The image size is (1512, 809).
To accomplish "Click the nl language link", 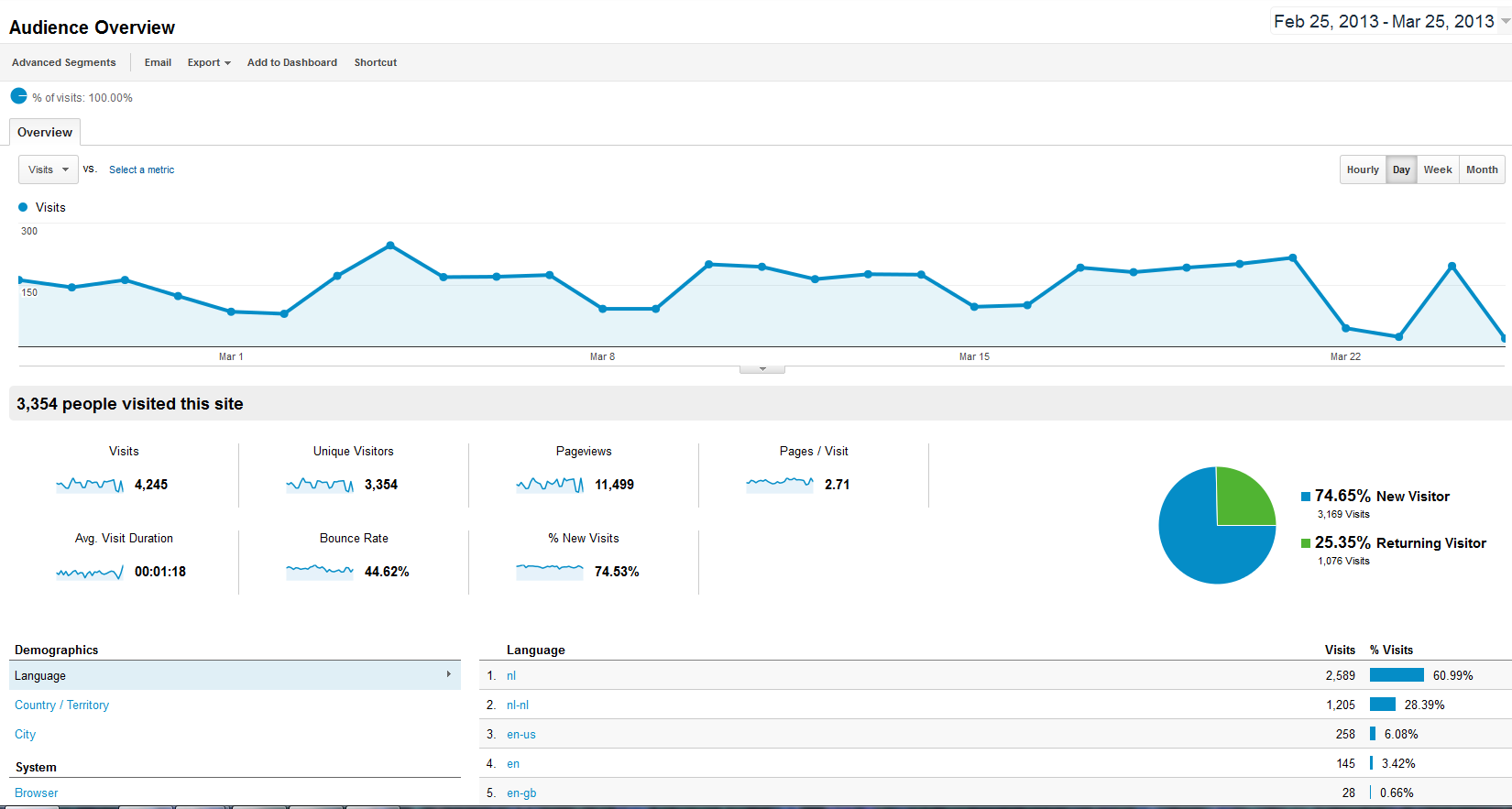I will (x=511, y=675).
